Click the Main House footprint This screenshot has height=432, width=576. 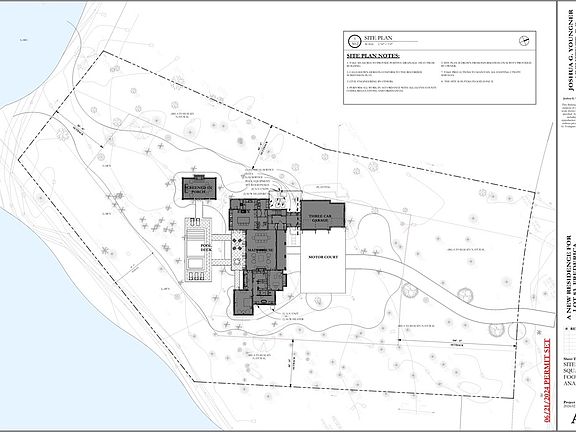pyautogui.click(x=260, y=250)
